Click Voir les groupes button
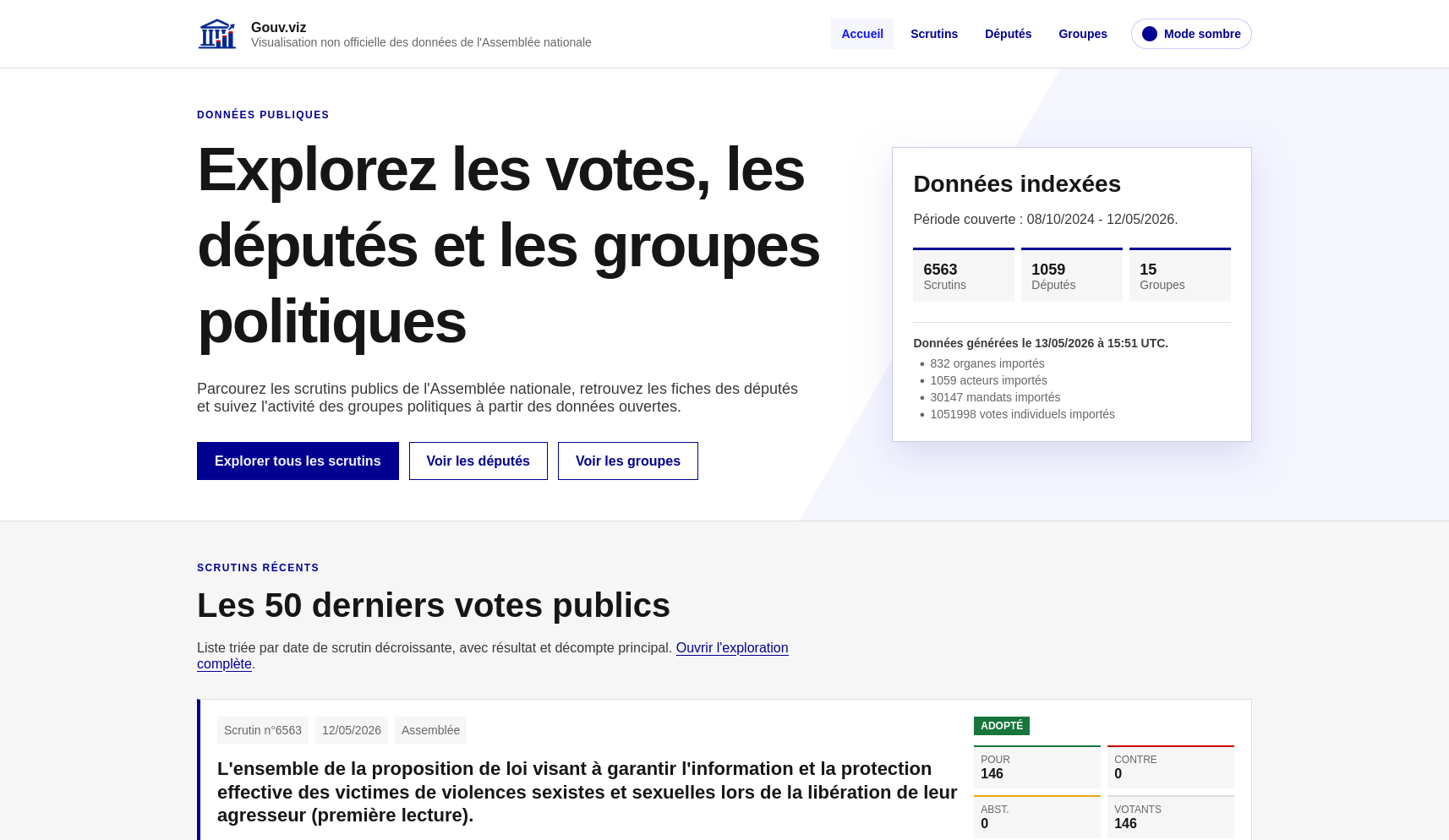Image resolution: width=1449 pixels, height=840 pixels. (x=628, y=461)
